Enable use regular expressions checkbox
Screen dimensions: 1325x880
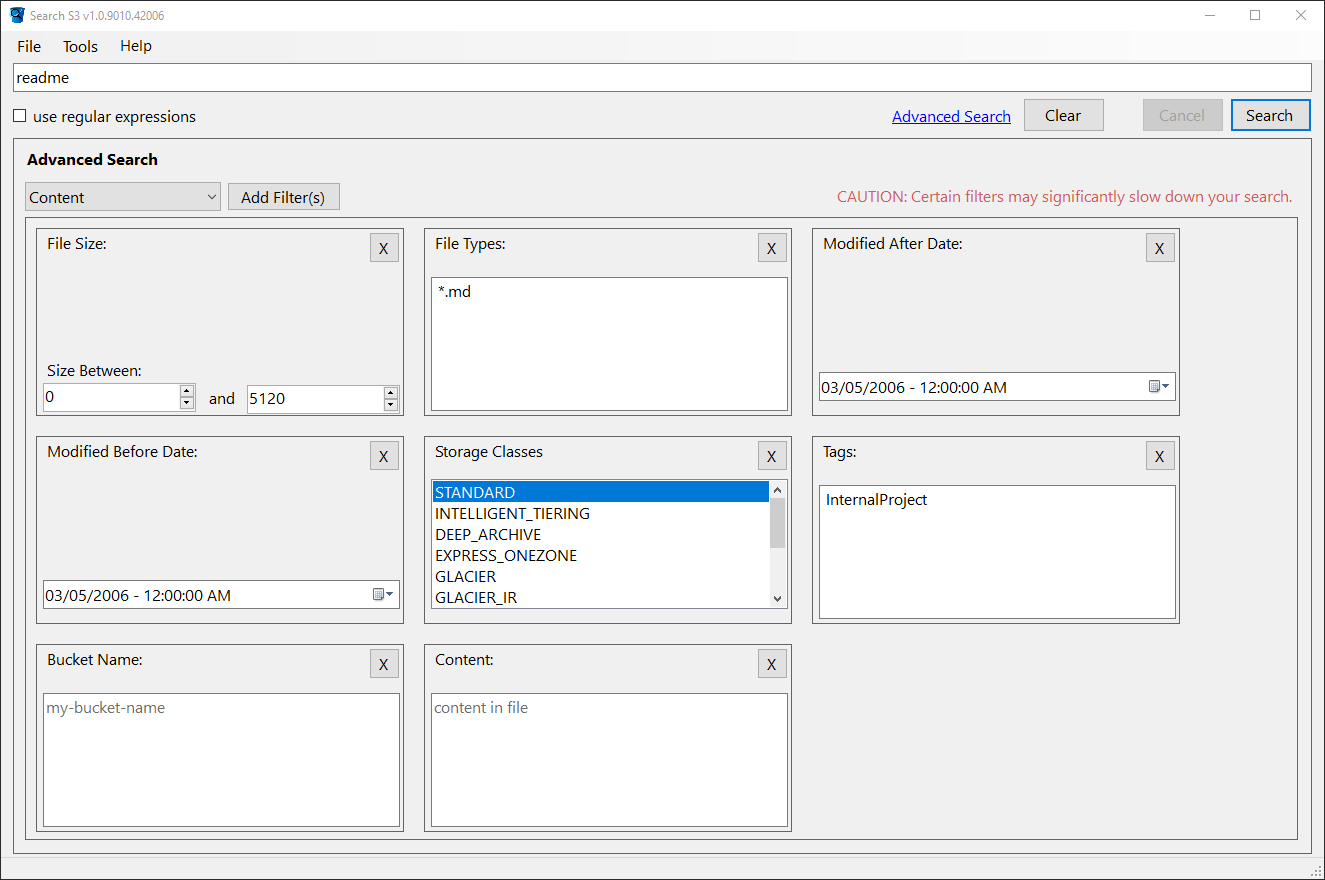click(x=19, y=116)
